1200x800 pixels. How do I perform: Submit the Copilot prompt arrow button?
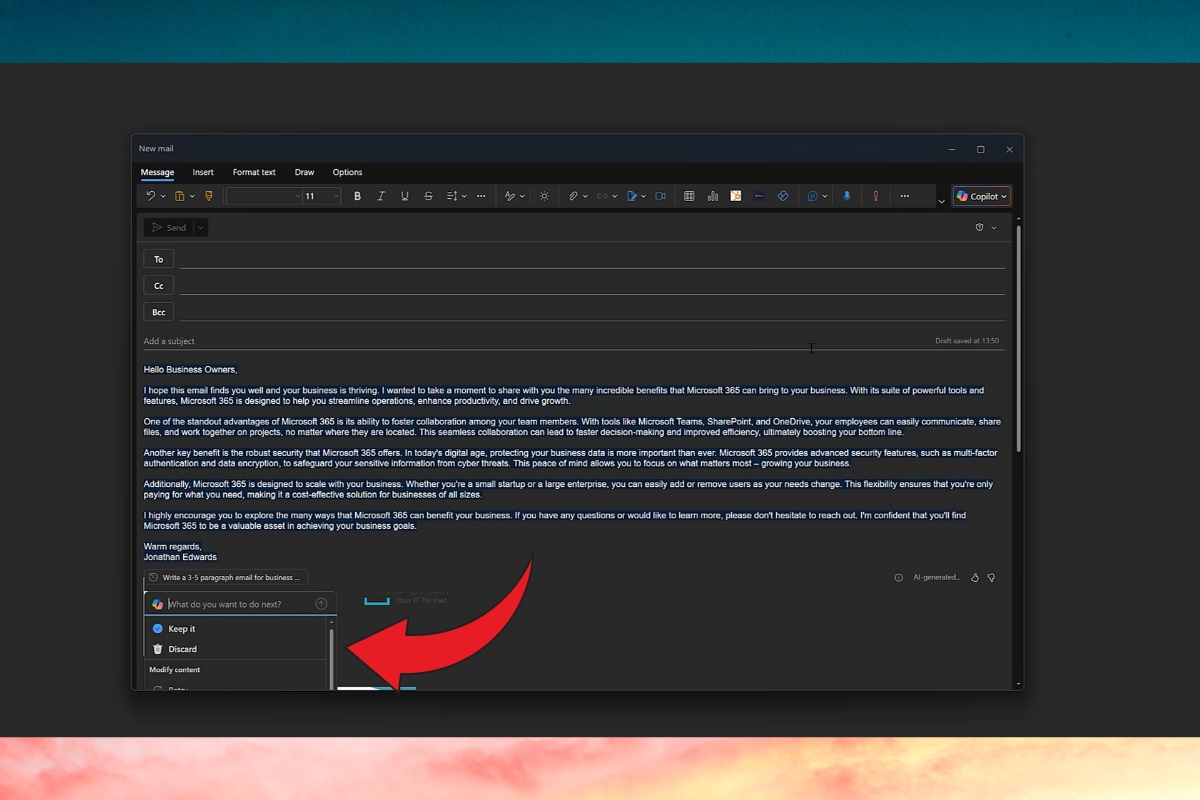coord(321,604)
